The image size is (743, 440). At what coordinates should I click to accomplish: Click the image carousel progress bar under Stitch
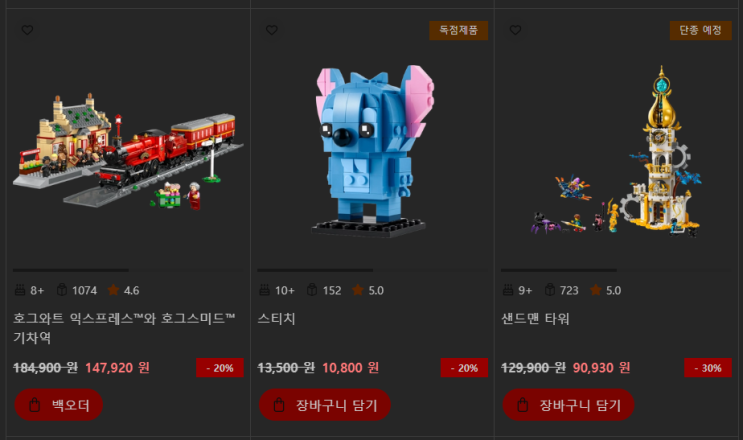tap(372, 270)
